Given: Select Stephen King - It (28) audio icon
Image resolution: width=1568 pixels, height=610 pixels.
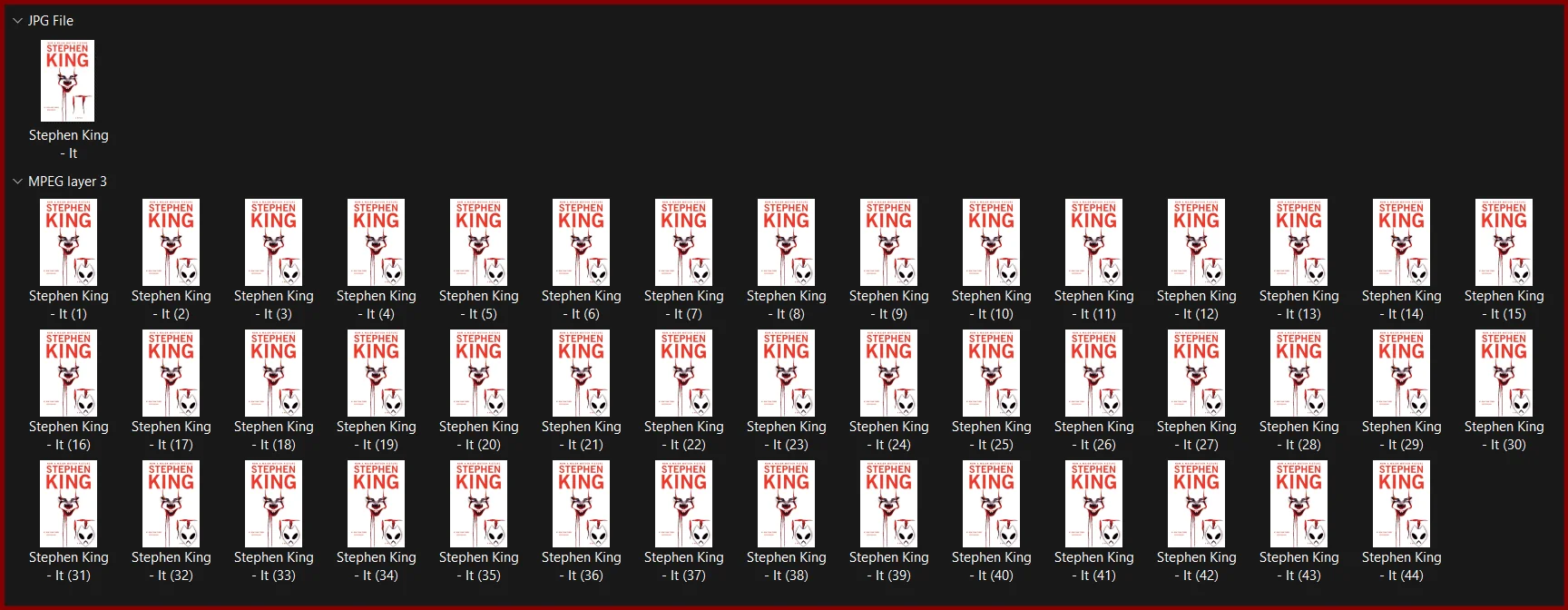Looking at the screenshot, I should point(1298,373).
